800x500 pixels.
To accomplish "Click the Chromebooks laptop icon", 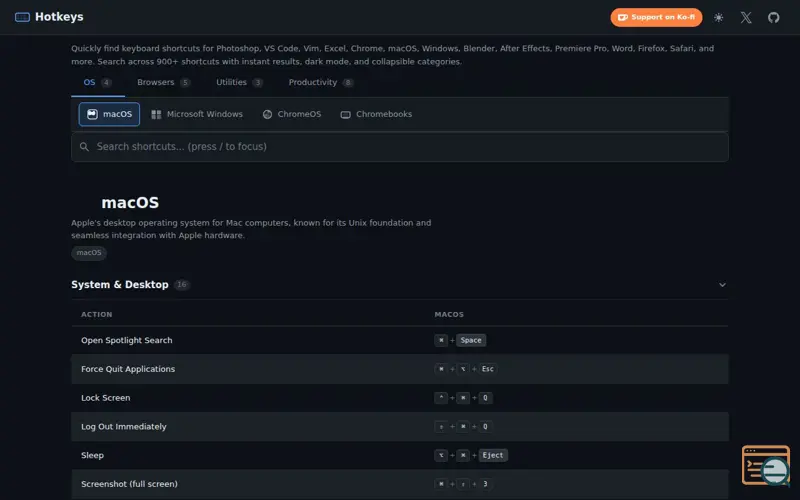I will (345, 114).
